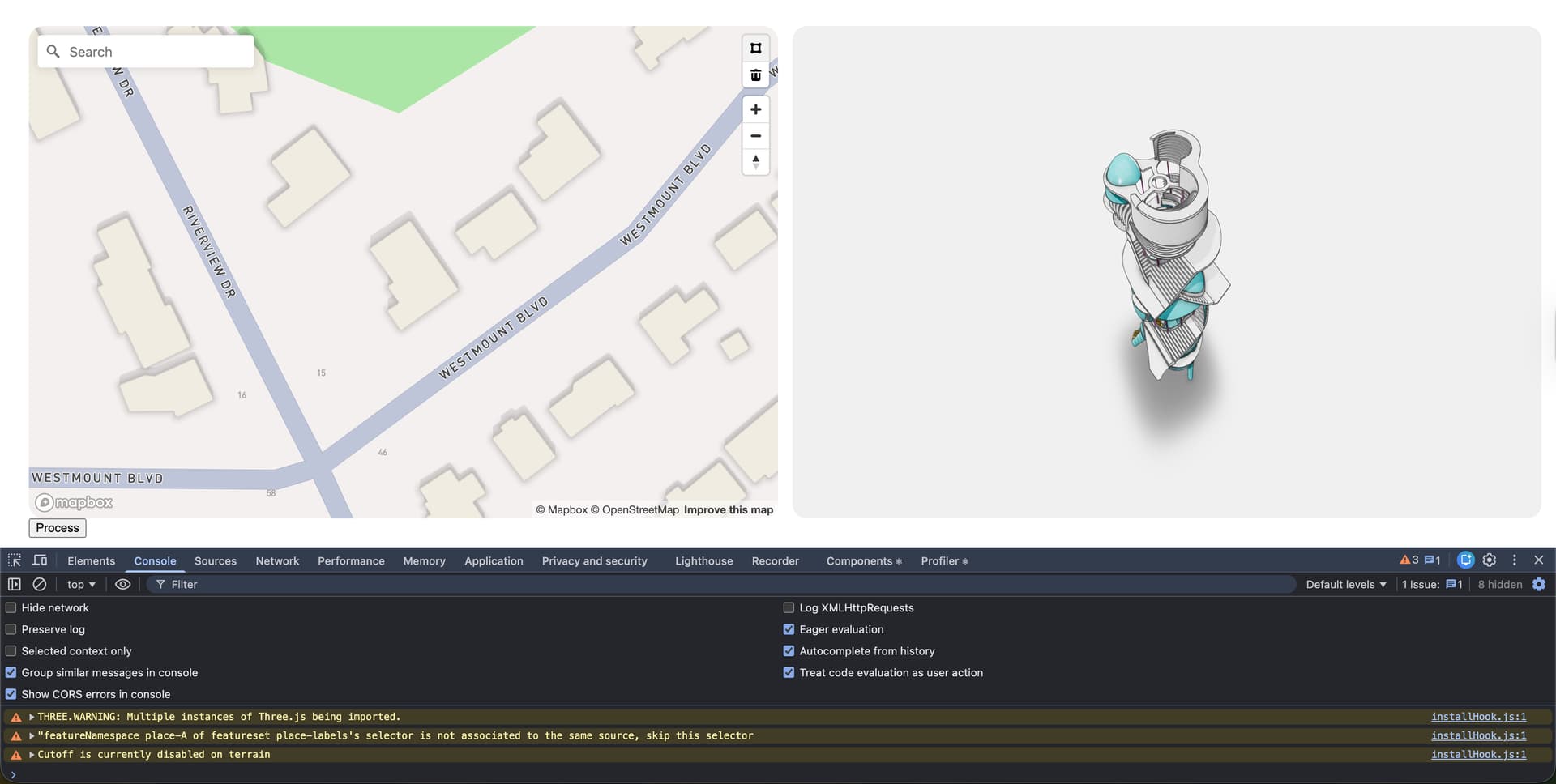Clear the console with the clear icon
The width and height of the screenshot is (1556, 784).
click(x=39, y=584)
